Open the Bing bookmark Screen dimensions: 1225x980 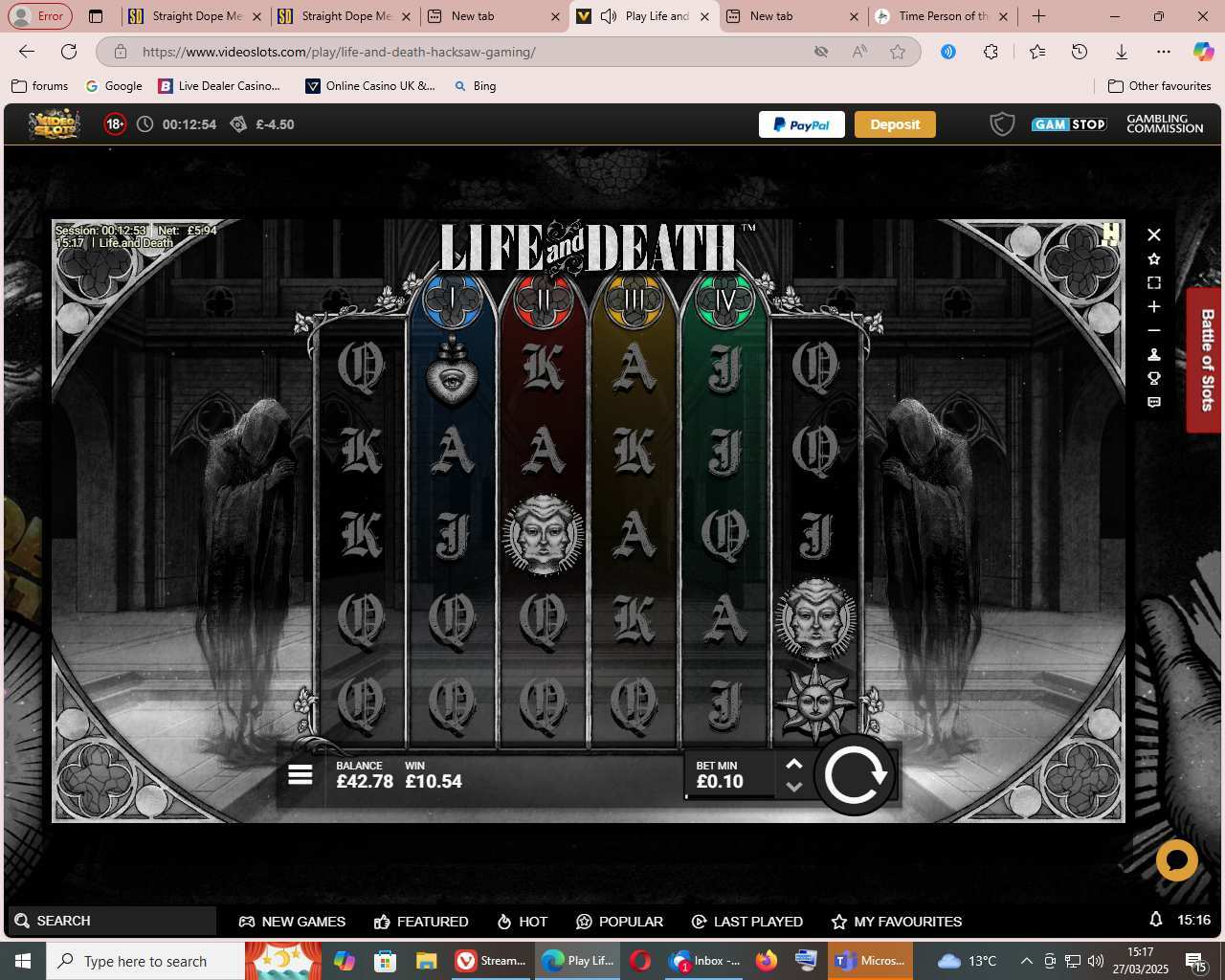coord(475,86)
